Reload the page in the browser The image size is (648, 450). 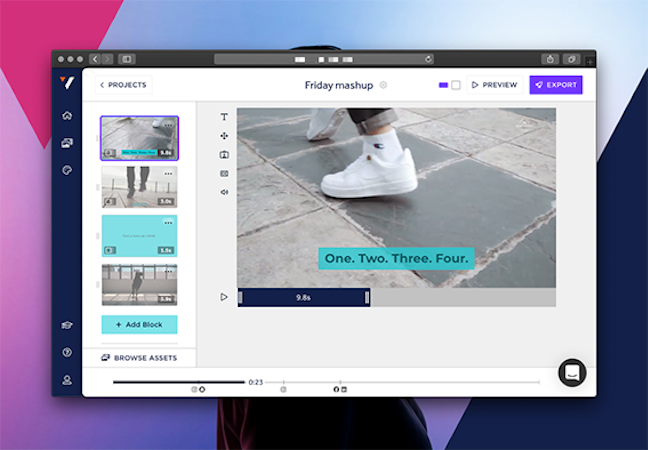click(429, 59)
